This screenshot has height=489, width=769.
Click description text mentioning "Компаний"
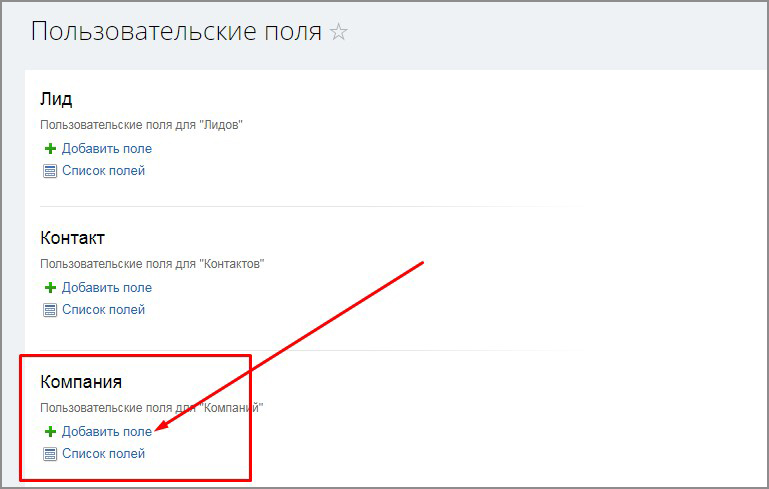coord(151,408)
